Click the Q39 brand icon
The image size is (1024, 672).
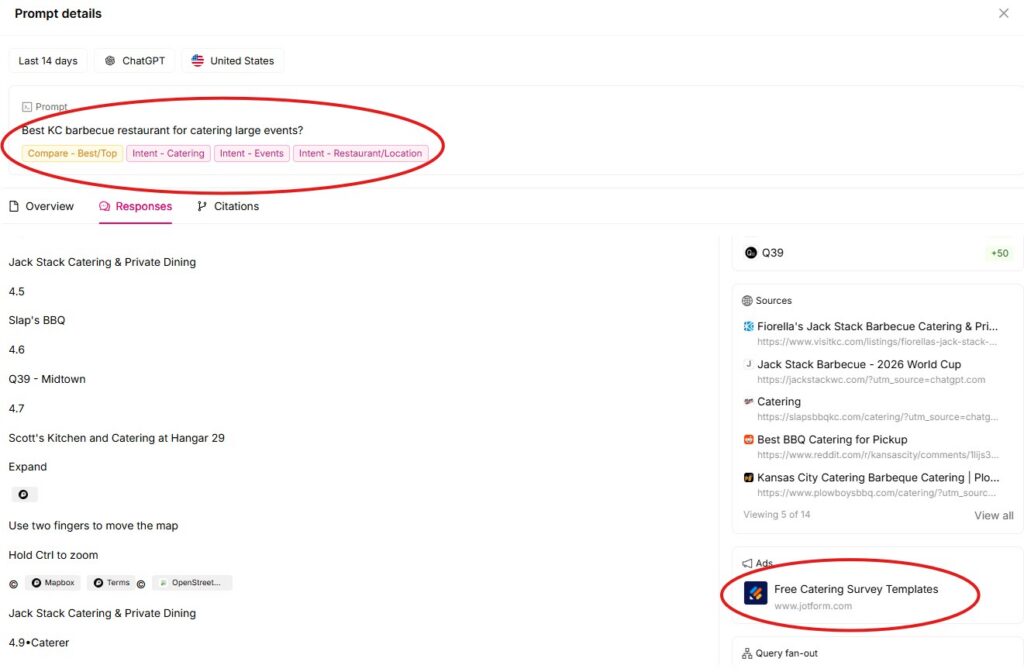pos(750,253)
